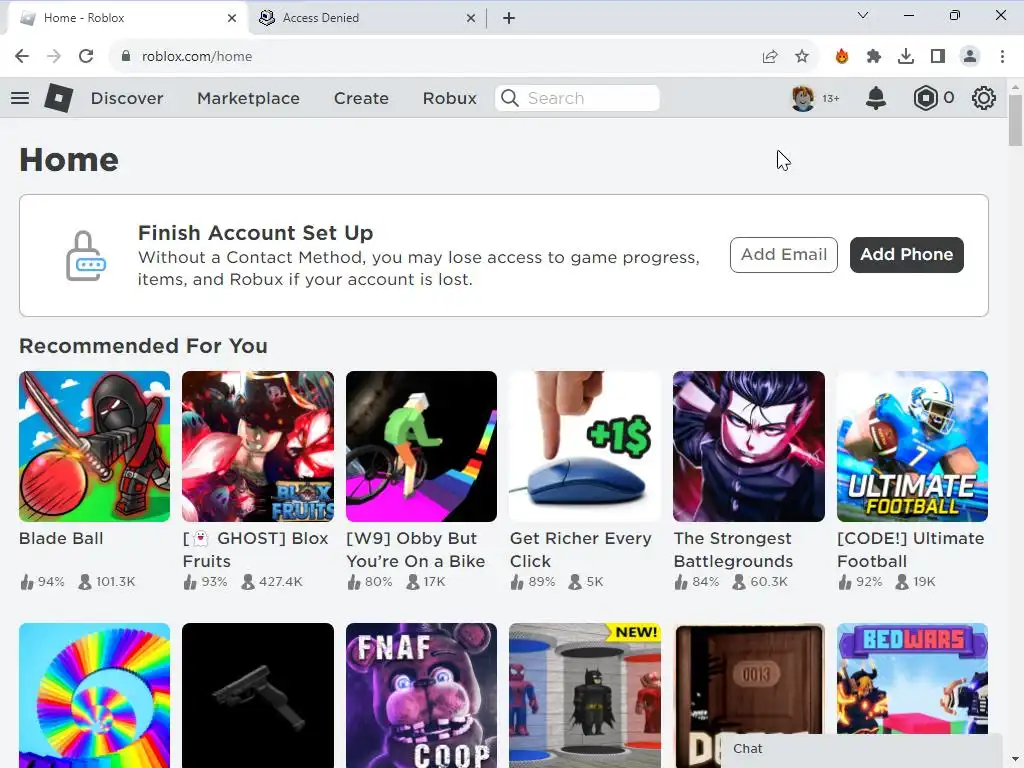Bookmark this page with star icon
The height and width of the screenshot is (768, 1024).
[802, 56]
